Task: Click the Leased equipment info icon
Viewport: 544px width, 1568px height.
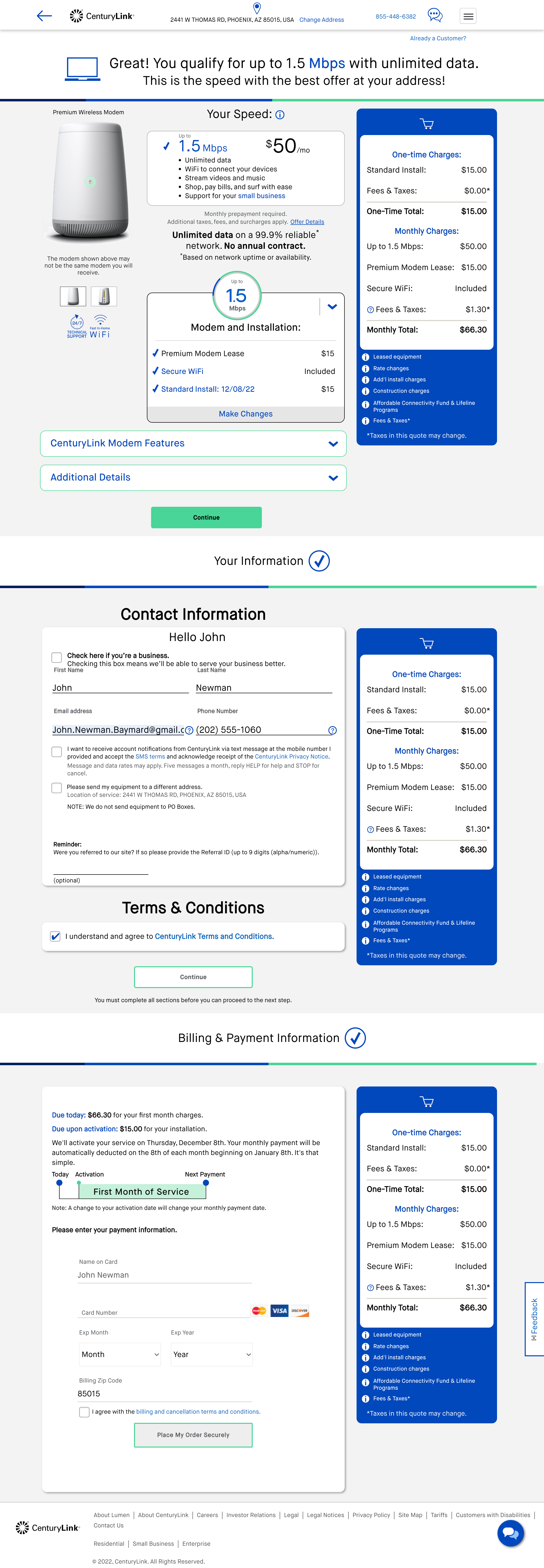Action: 366,357
